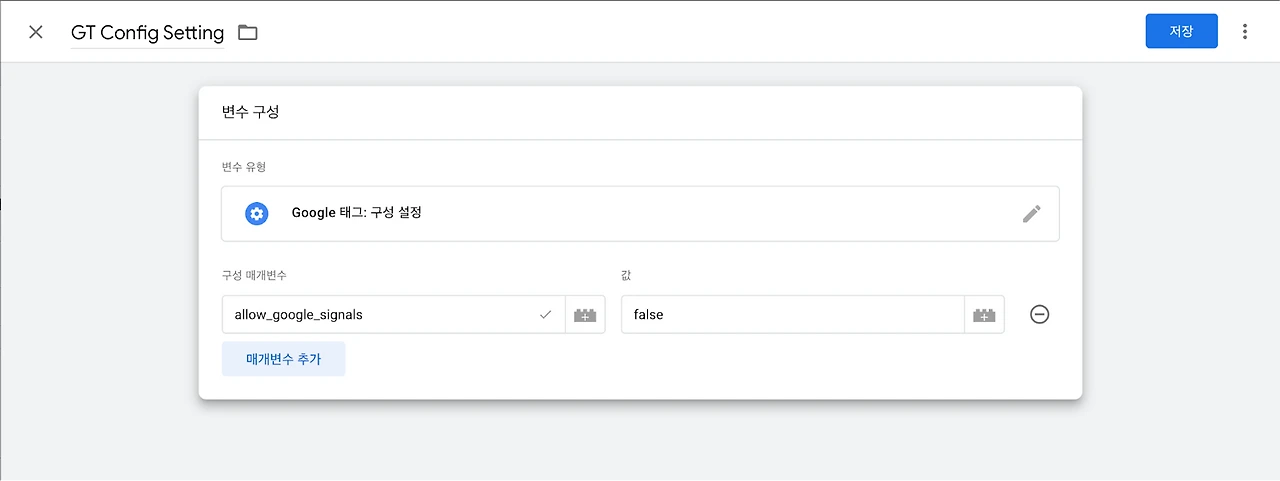Screen dimensions: 1280x481
Task: Click the 매개변수 추가 button
Action: 284,359
